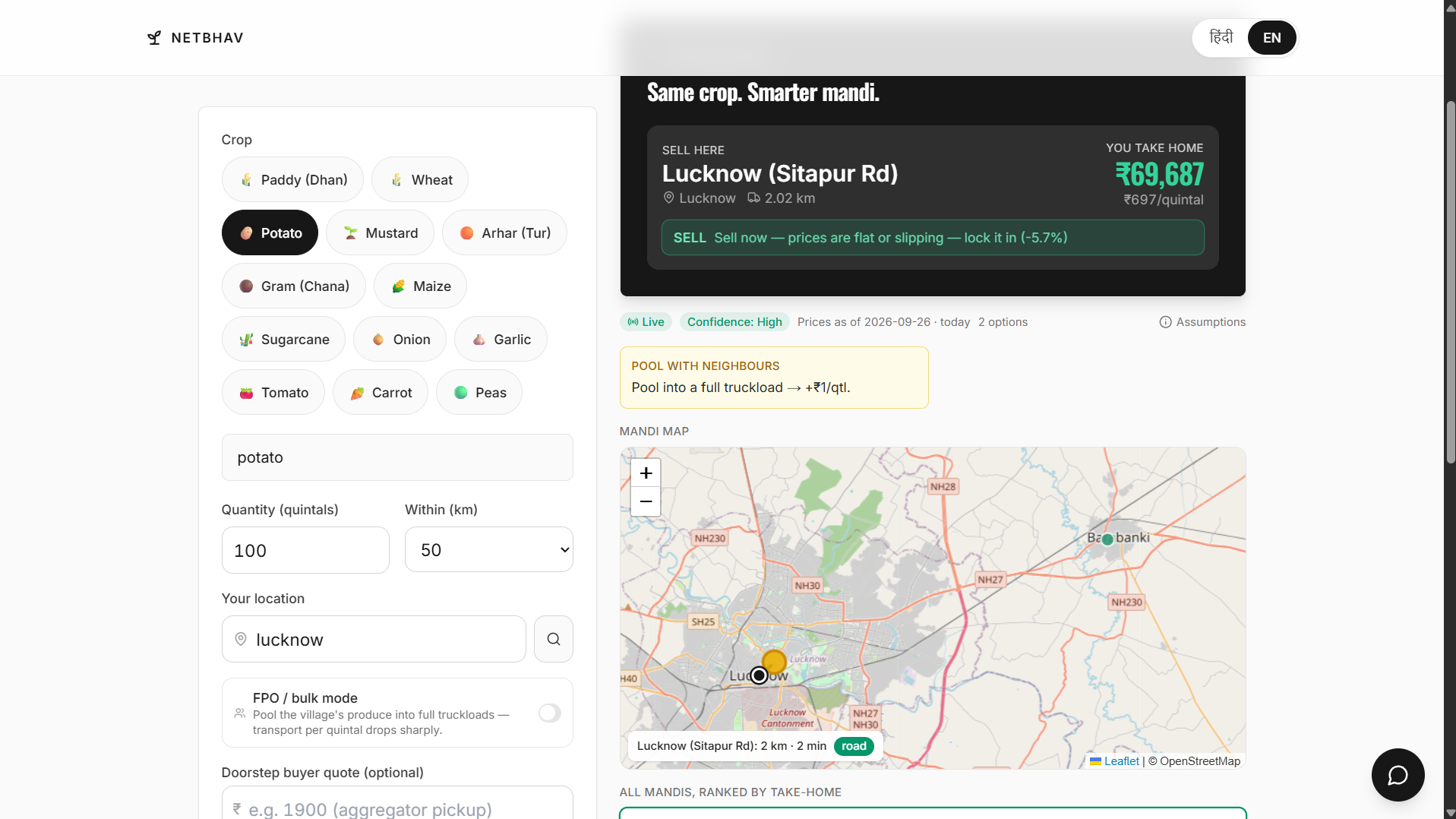Image resolution: width=1456 pixels, height=819 pixels.
Task: Click the ₹697/quintal price text
Action: (x=1164, y=200)
